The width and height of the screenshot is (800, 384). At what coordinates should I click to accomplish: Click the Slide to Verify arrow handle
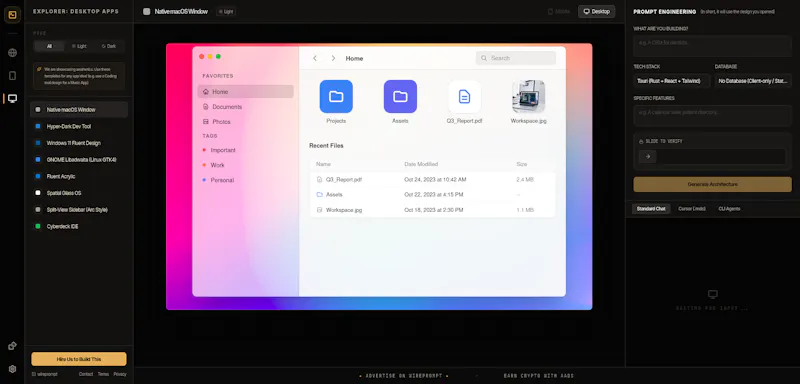(647, 157)
